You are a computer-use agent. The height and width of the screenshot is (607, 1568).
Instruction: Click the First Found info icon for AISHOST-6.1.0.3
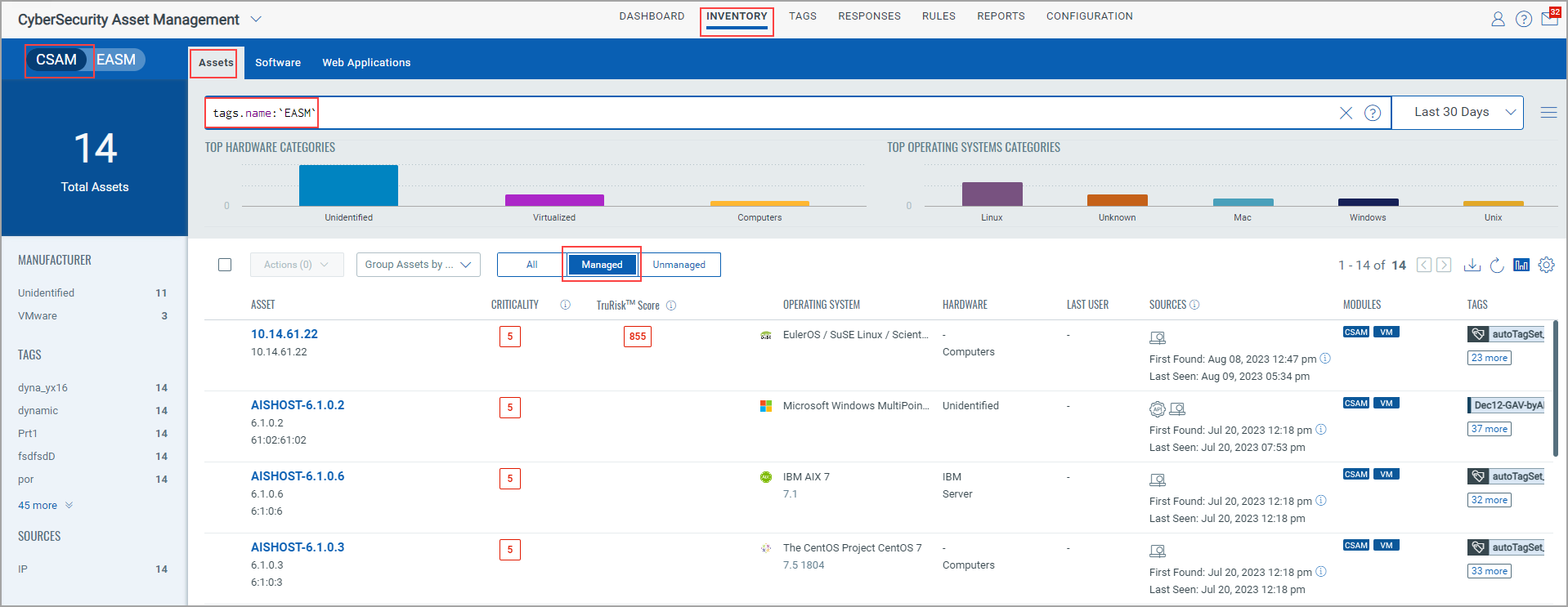[x=1321, y=572]
